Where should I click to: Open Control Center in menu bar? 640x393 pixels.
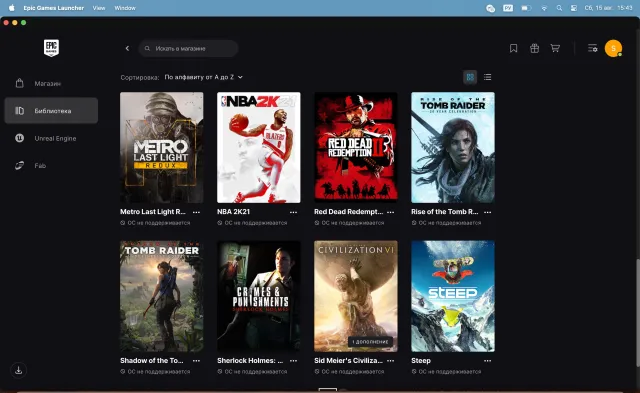tap(573, 8)
